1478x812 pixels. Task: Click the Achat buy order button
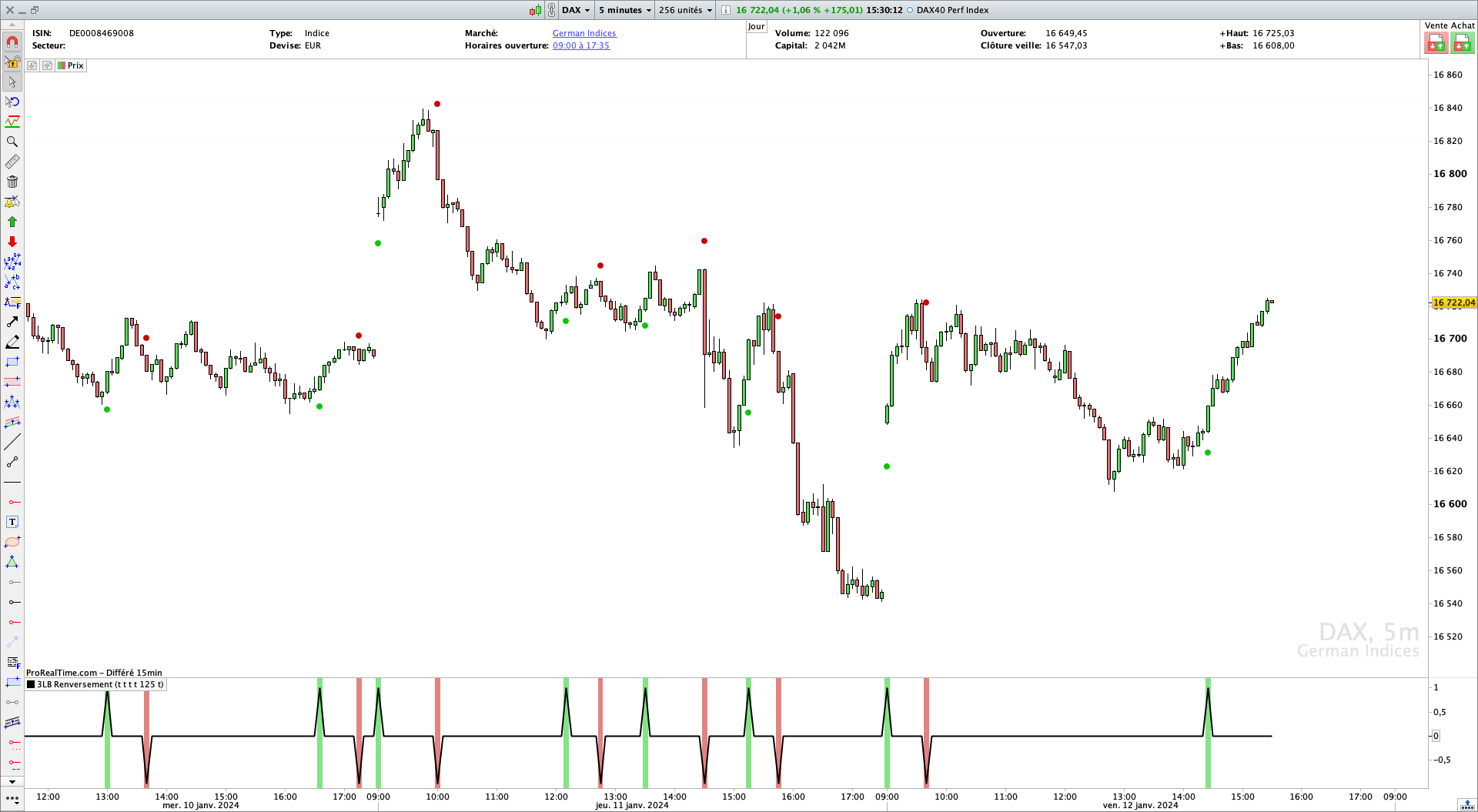click(x=1463, y=43)
